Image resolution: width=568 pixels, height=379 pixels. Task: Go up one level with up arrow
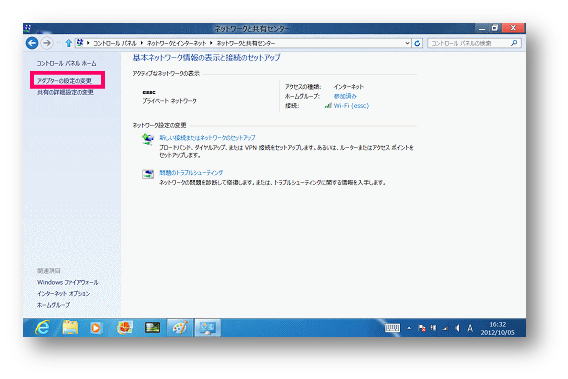68,43
